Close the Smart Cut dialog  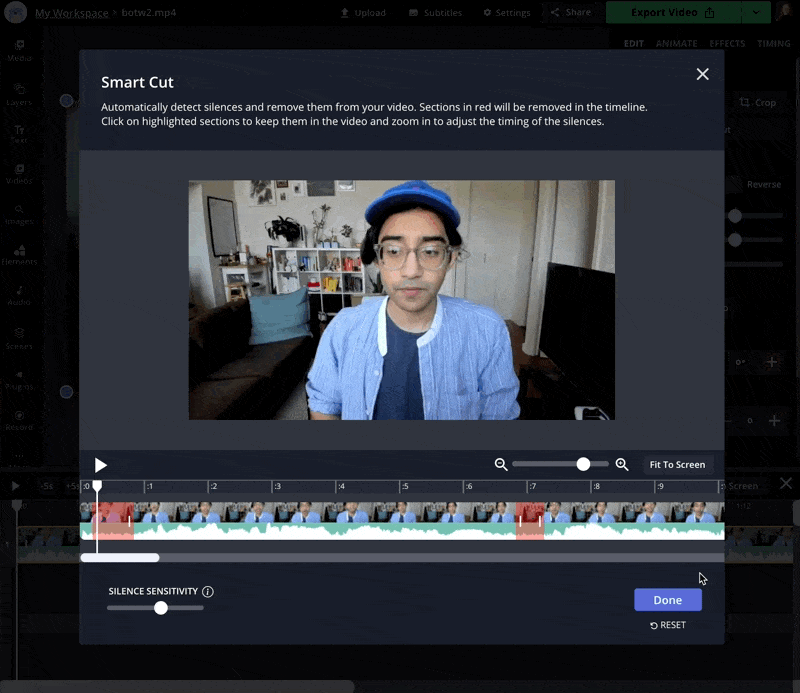(x=702, y=75)
